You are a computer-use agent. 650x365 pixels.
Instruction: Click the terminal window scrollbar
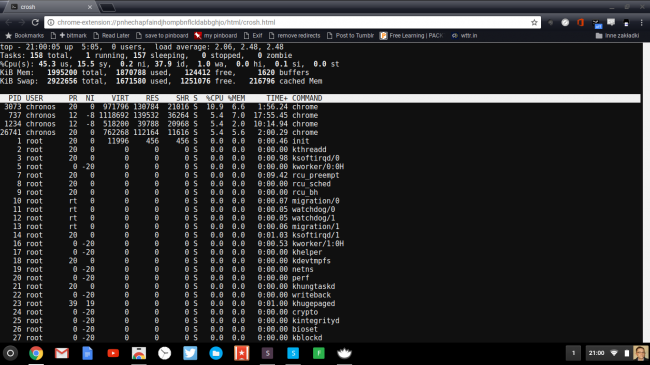pyautogui.click(x=646, y=193)
